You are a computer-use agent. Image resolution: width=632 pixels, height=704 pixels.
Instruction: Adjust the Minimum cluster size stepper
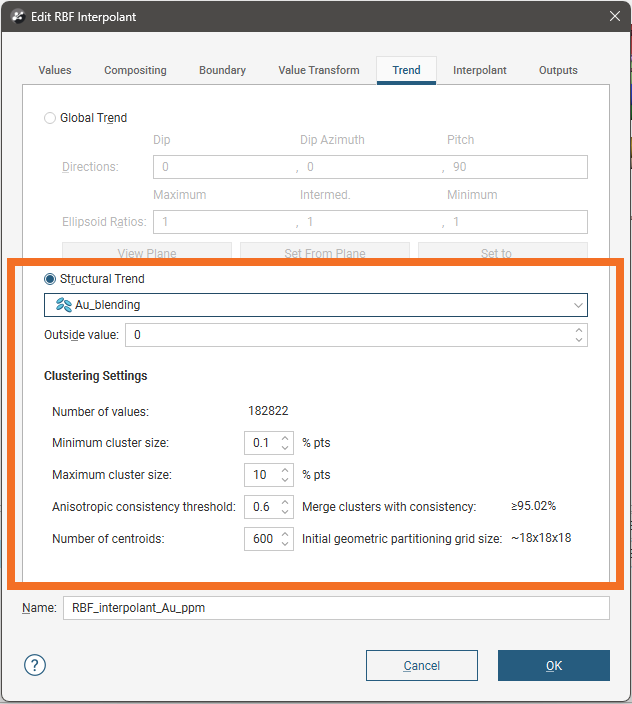click(285, 442)
